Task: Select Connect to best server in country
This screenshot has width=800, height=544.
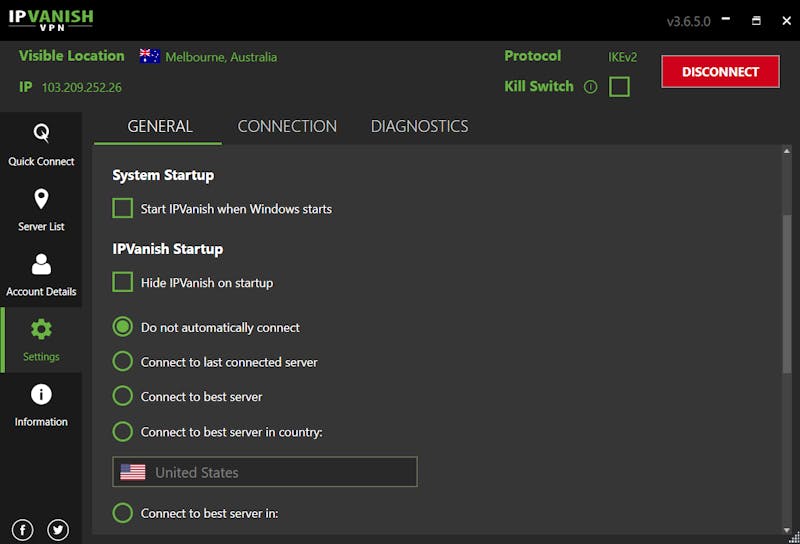Action: click(x=123, y=432)
